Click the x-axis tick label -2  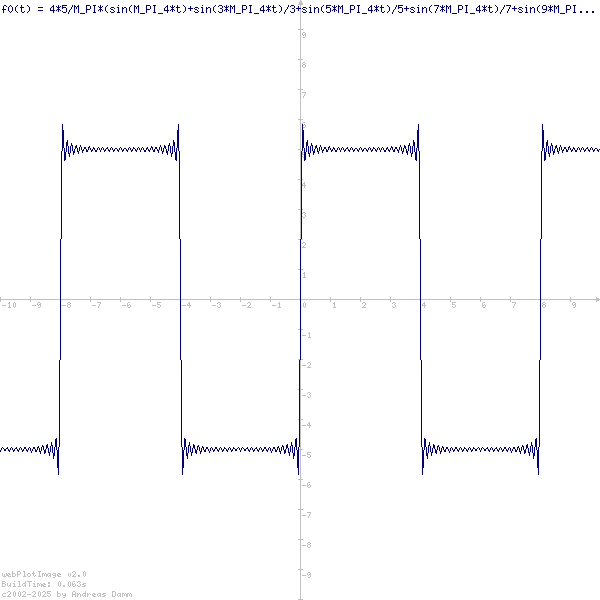point(246,305)
